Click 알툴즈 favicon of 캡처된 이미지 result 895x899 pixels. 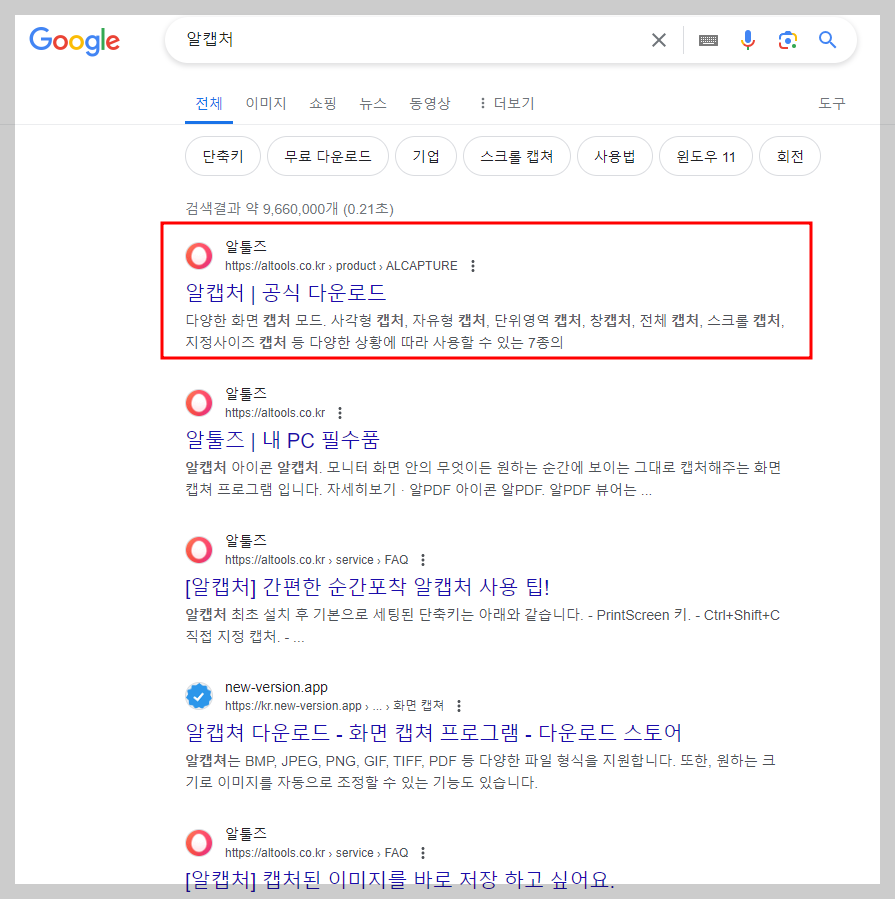point(199,843)
